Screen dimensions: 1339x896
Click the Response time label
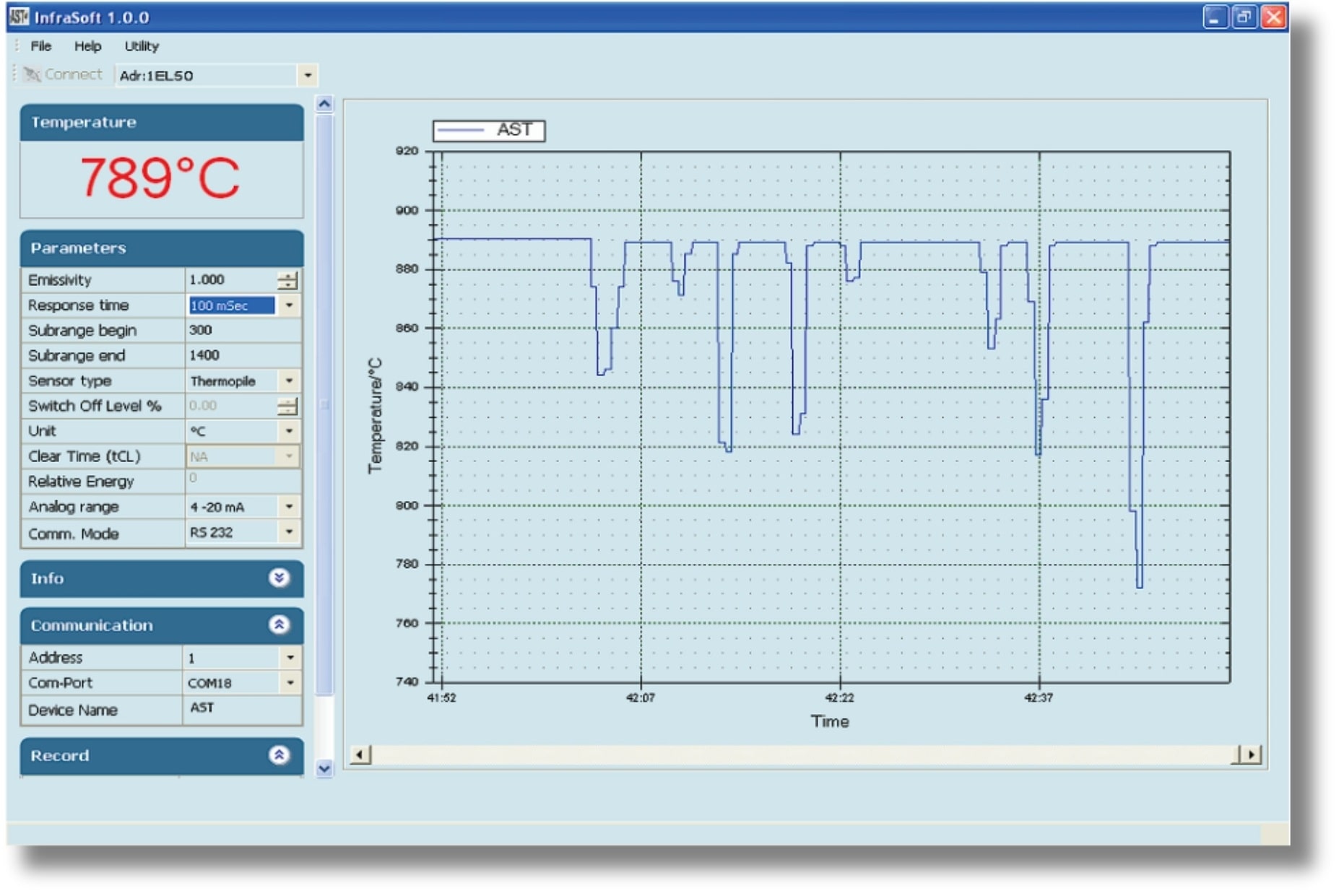pos(78,305)
